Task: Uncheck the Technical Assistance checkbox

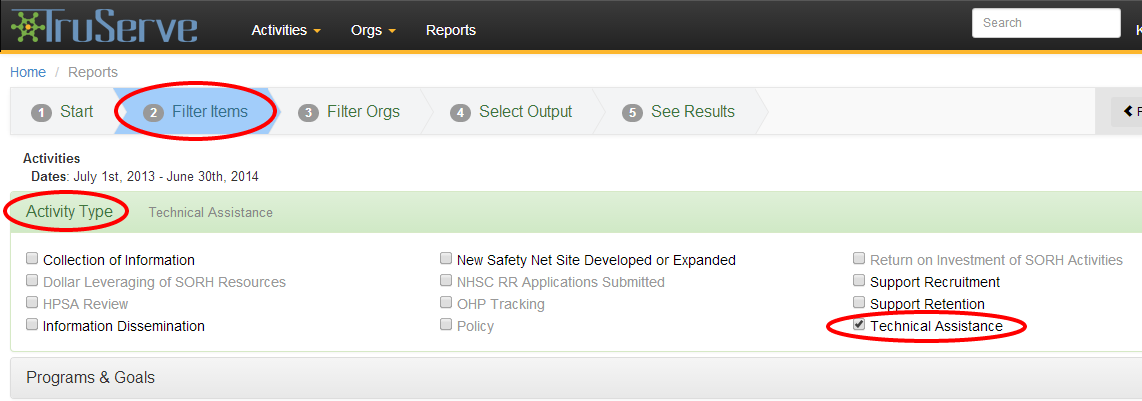Action: click(859, 325)
